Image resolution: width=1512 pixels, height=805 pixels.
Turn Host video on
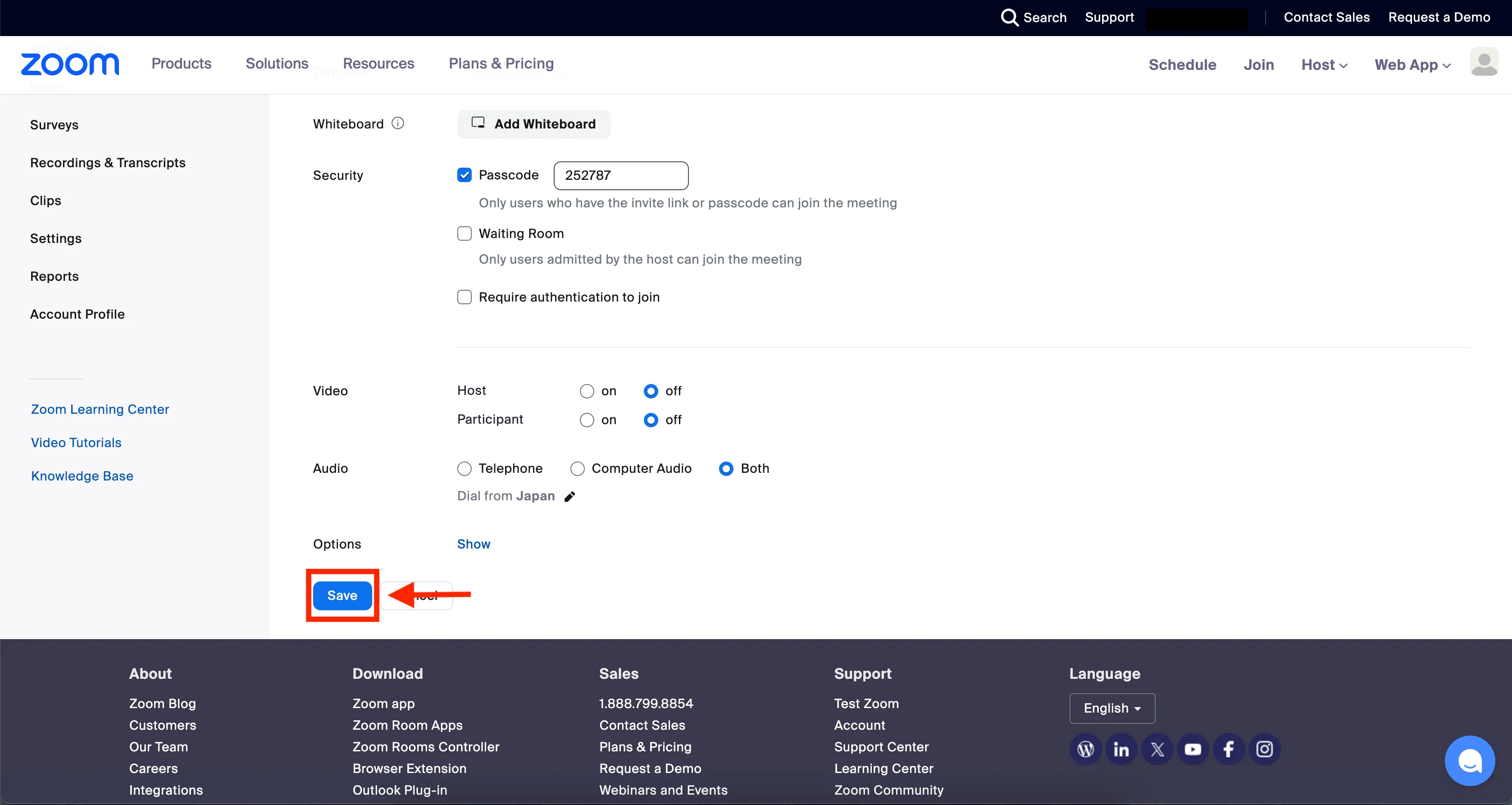(587, 391)
